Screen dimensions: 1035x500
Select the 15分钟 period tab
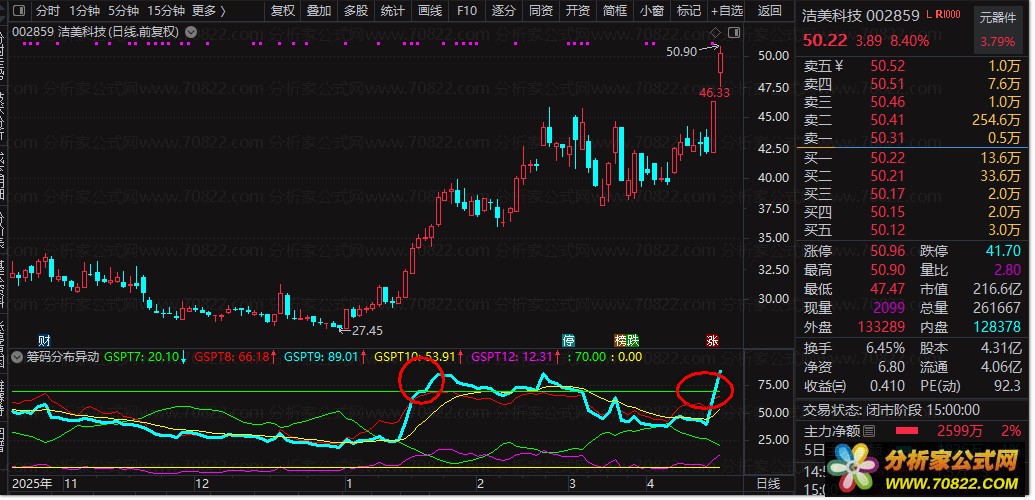pyautogui.click(x=166, y=11)
